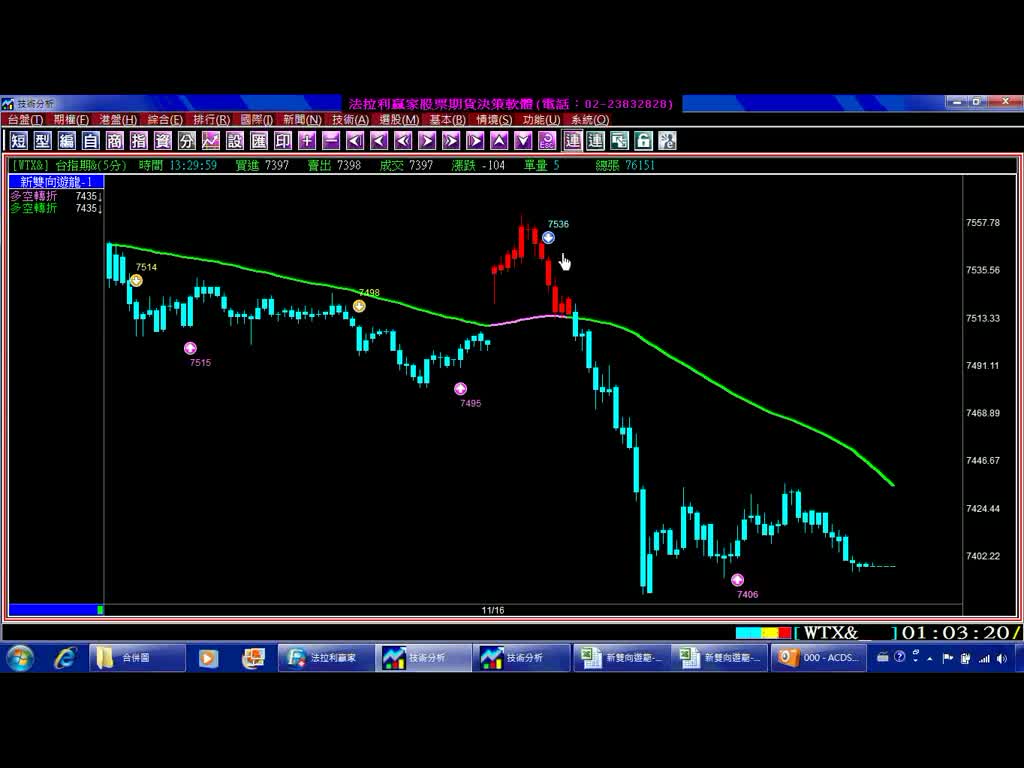This screenshot has width=1024, height=768.
Task: Select the 新雙向遊龍-1 indicator title
Action: [x=56, y=182]
